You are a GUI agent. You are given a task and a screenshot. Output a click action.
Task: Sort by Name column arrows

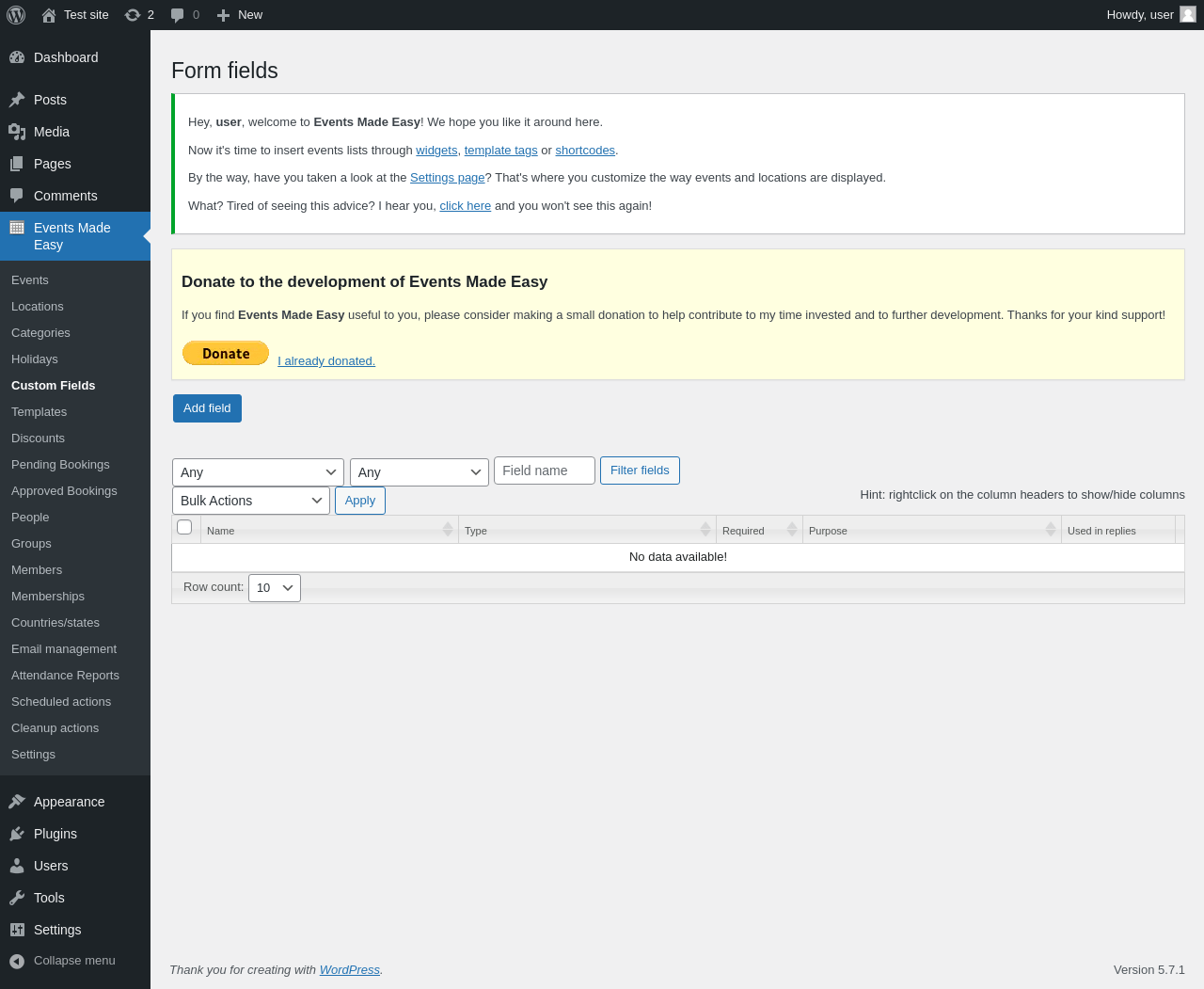point(448,530)
